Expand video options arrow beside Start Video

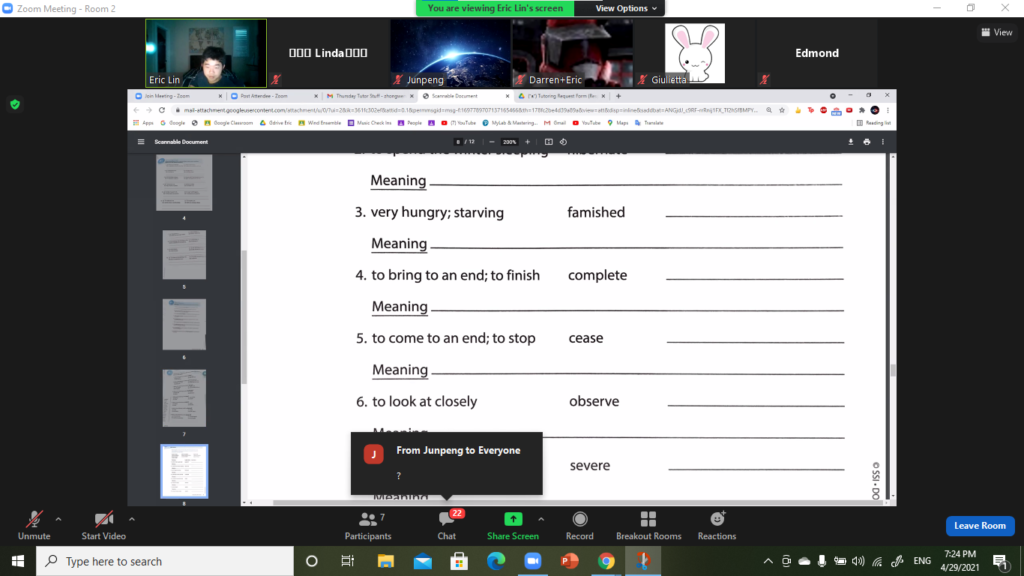coord(132,519)
